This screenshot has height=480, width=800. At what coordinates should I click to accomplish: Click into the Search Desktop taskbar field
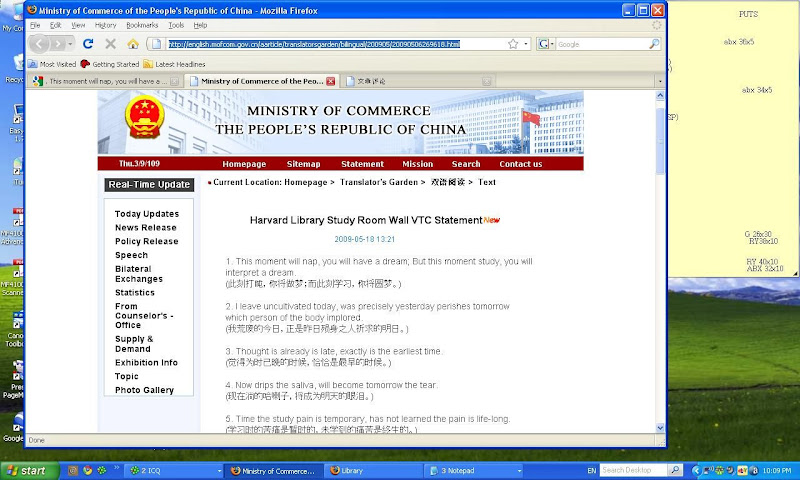point(633,470)
